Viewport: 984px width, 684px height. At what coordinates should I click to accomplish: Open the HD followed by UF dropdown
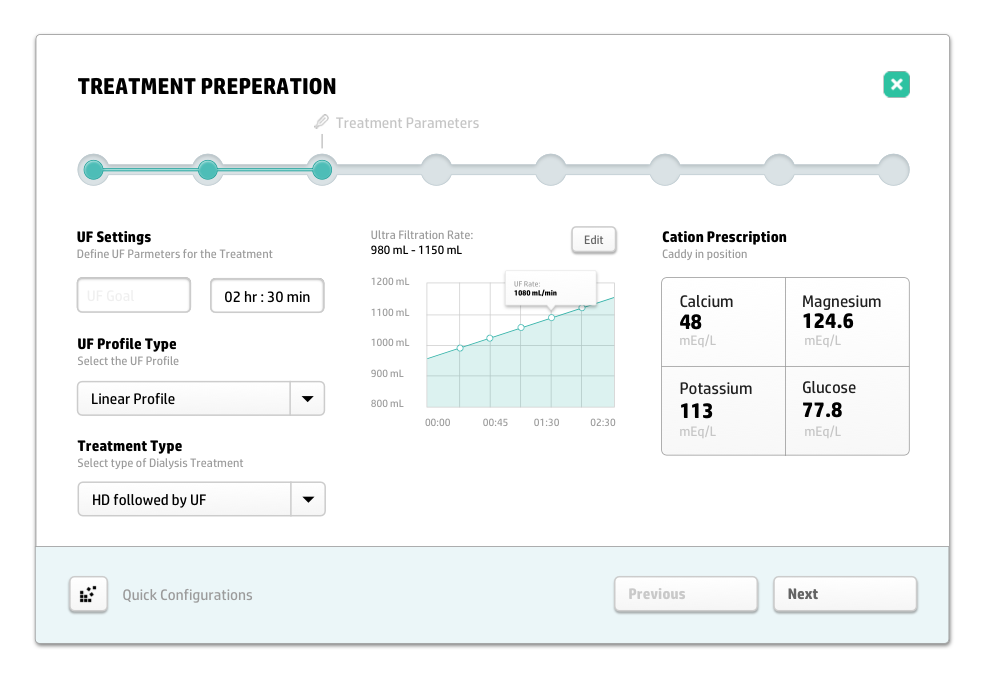click(201, 499)
